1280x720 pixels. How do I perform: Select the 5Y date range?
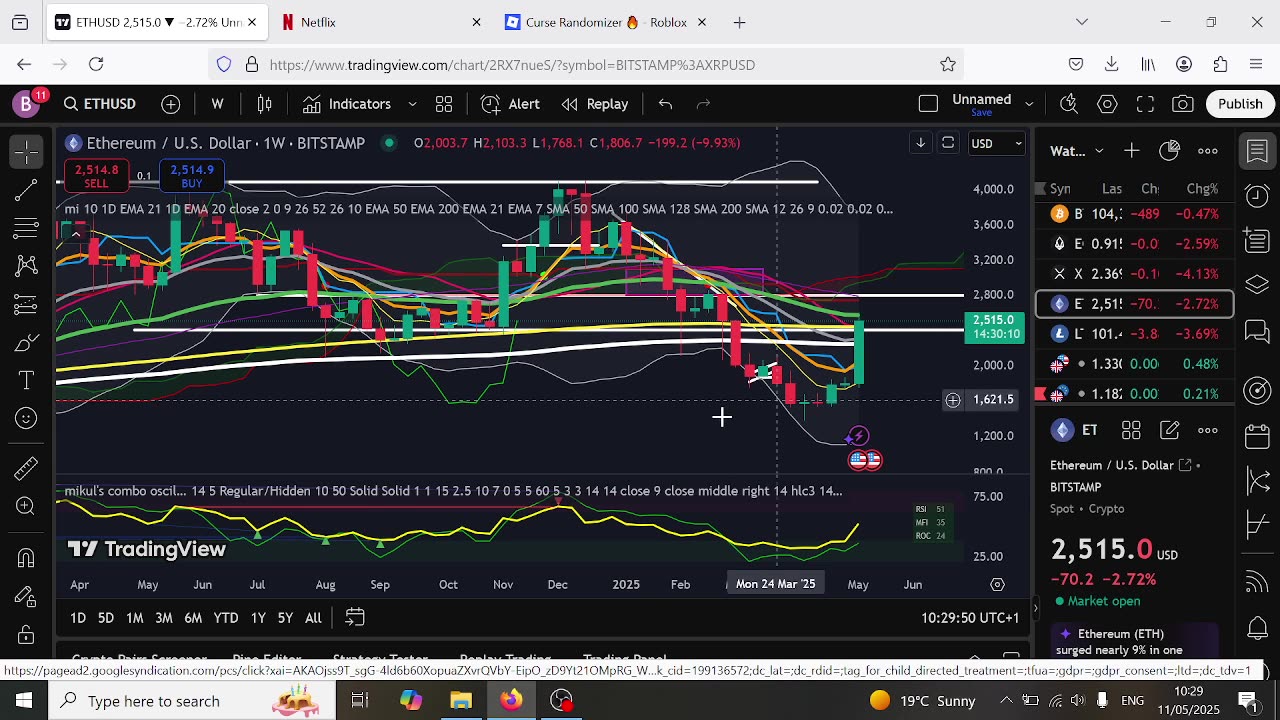coord(285,618)
